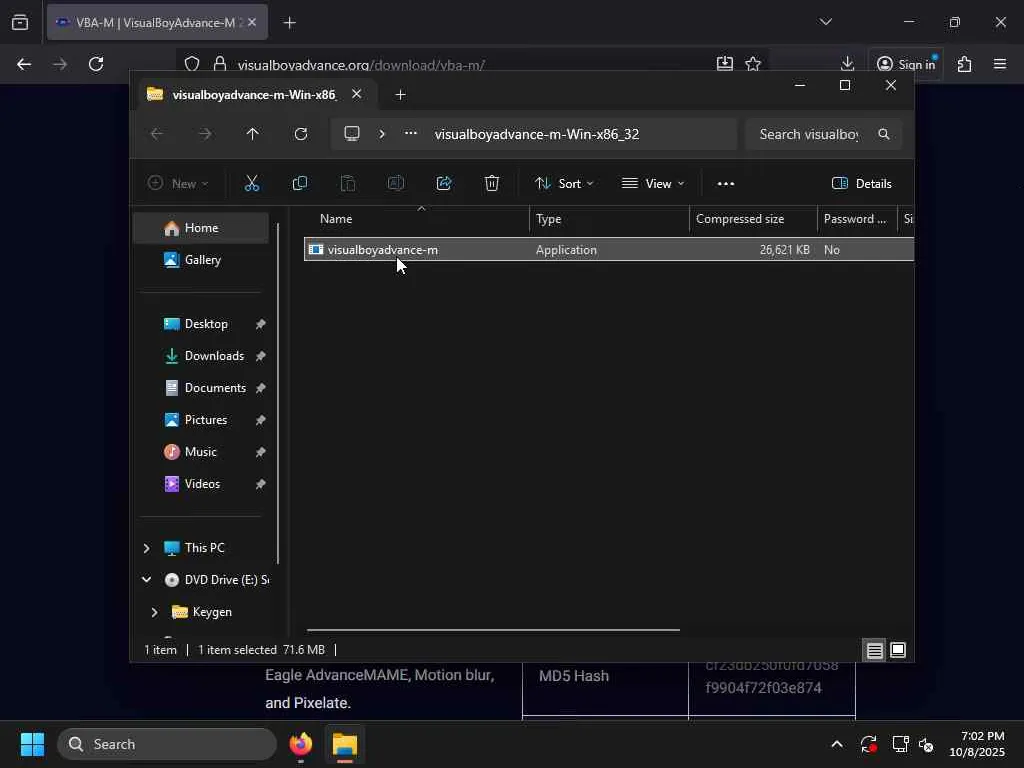Screen dimensions: 1024x768
Task: Open the View dropdown
Action: coord(652,184)
